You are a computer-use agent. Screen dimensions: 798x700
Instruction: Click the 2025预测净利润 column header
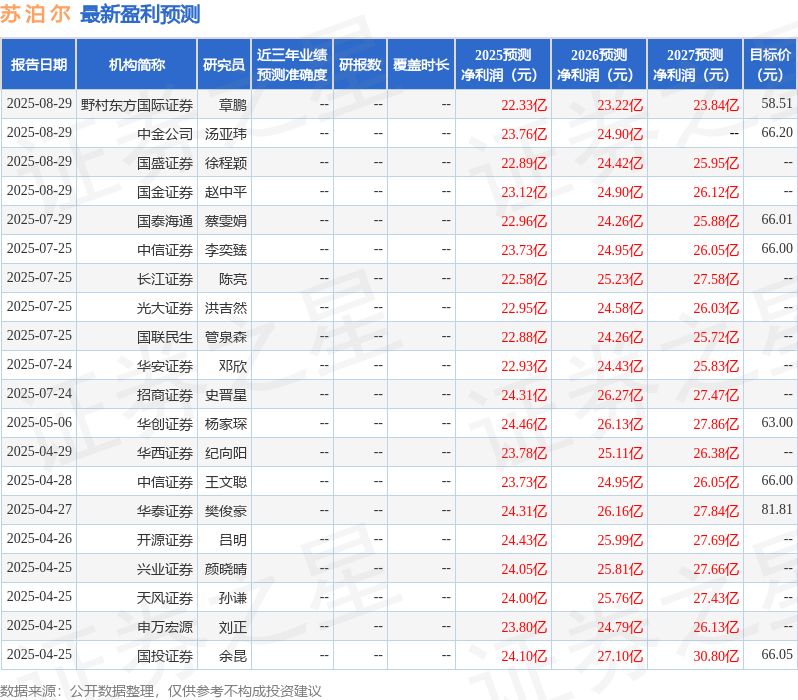tap(503, 65)
